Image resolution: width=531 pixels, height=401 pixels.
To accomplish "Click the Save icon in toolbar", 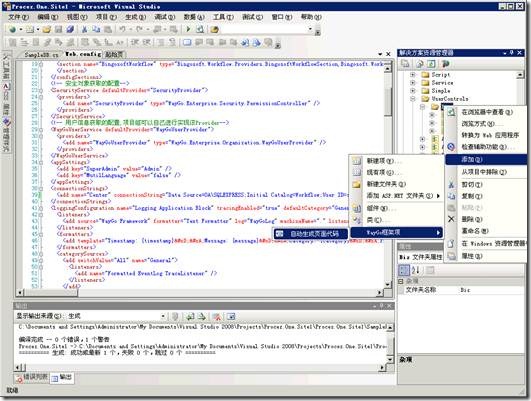I will click(x=59, y=30).
